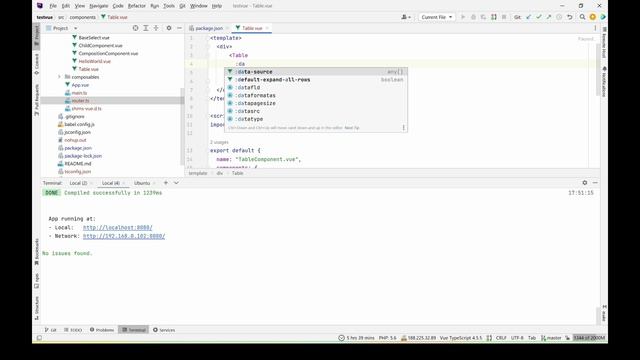Click the collapse all icon in Project panel
The width and height of the screenshot is (640, 360).
[x=156, y=28]
